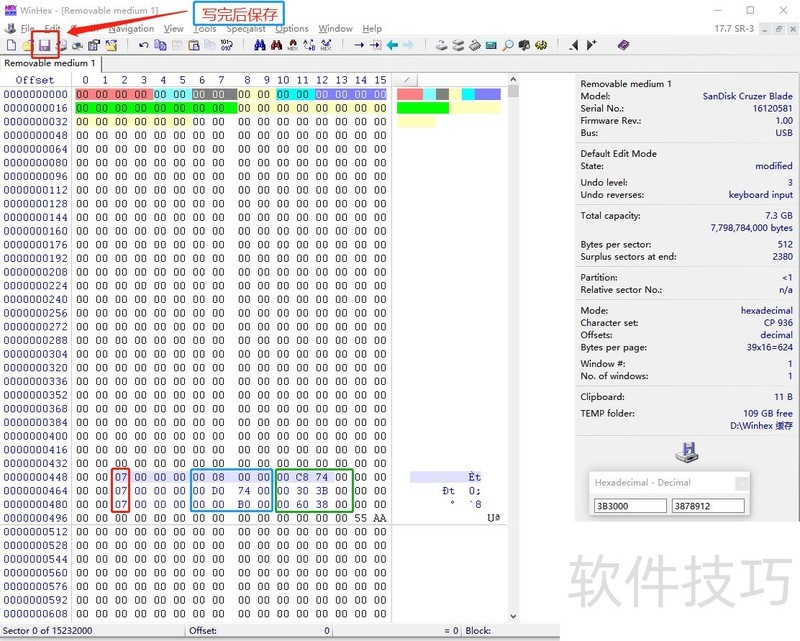Click the hexadecimal value field showing 3B3000
Screen dimensions: 800x641
[630, 506]
